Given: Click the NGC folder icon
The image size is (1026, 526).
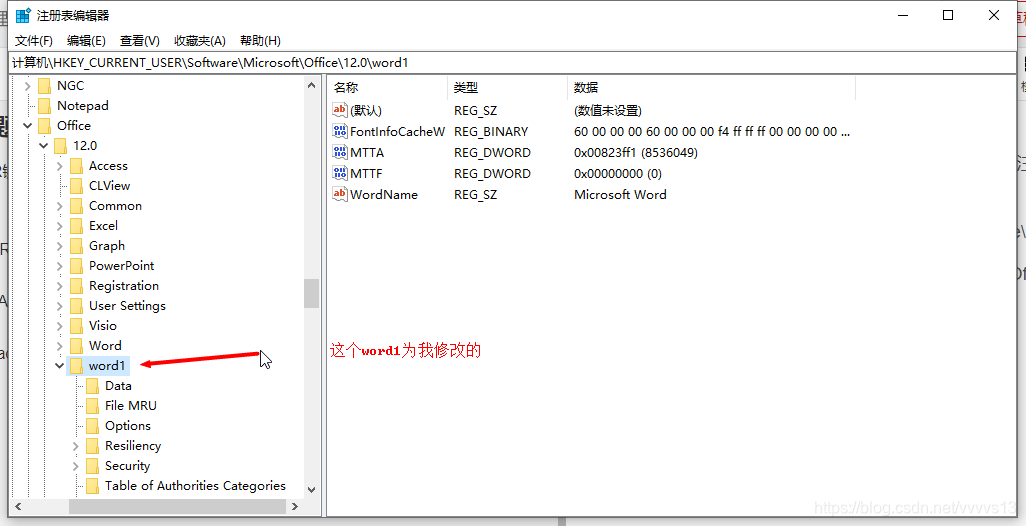Looking at the screenshot, I should pyautogui.click(x=44, y=86).
